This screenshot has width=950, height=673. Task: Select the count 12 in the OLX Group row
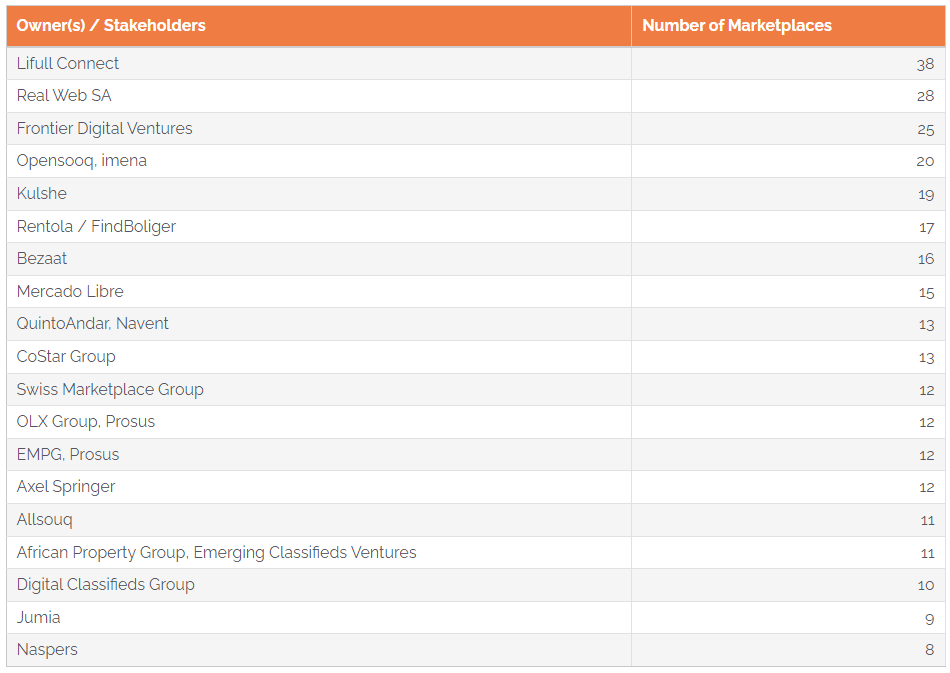coord(926,423)
